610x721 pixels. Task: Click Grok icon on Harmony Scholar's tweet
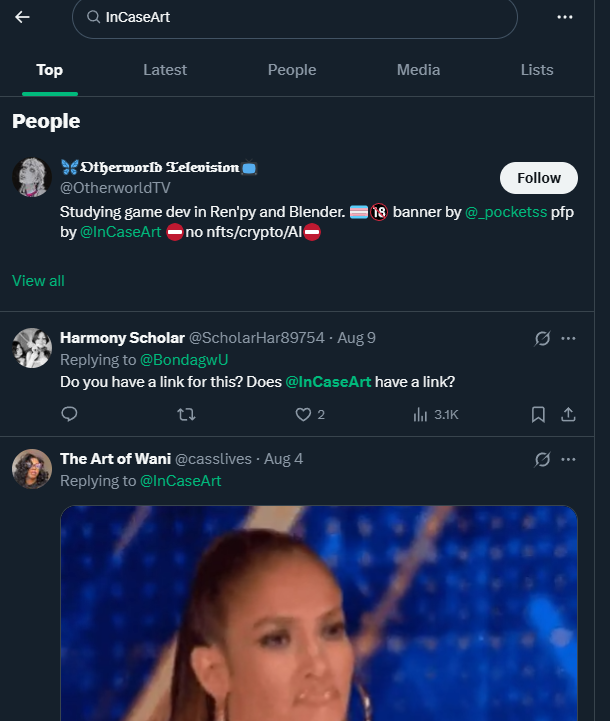[542, 338]
